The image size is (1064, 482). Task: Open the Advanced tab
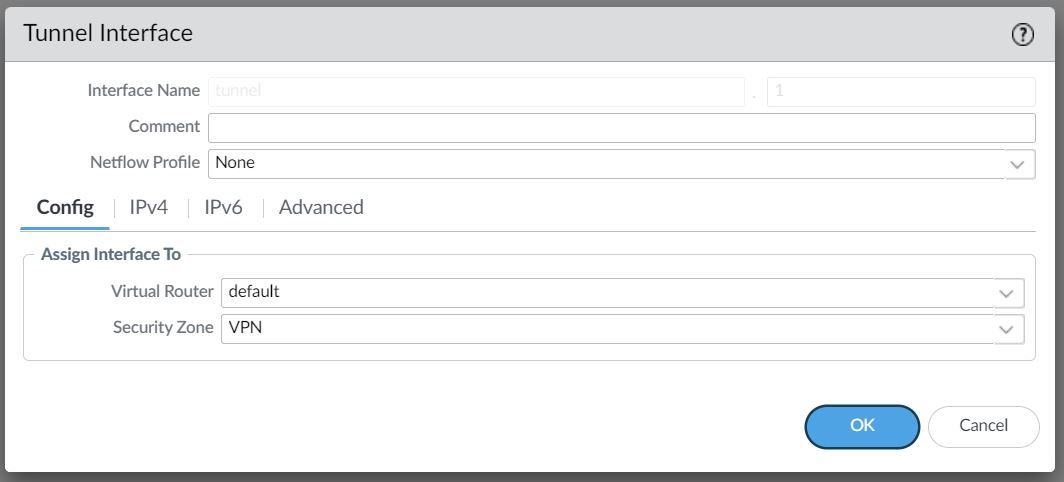[321, 207]
